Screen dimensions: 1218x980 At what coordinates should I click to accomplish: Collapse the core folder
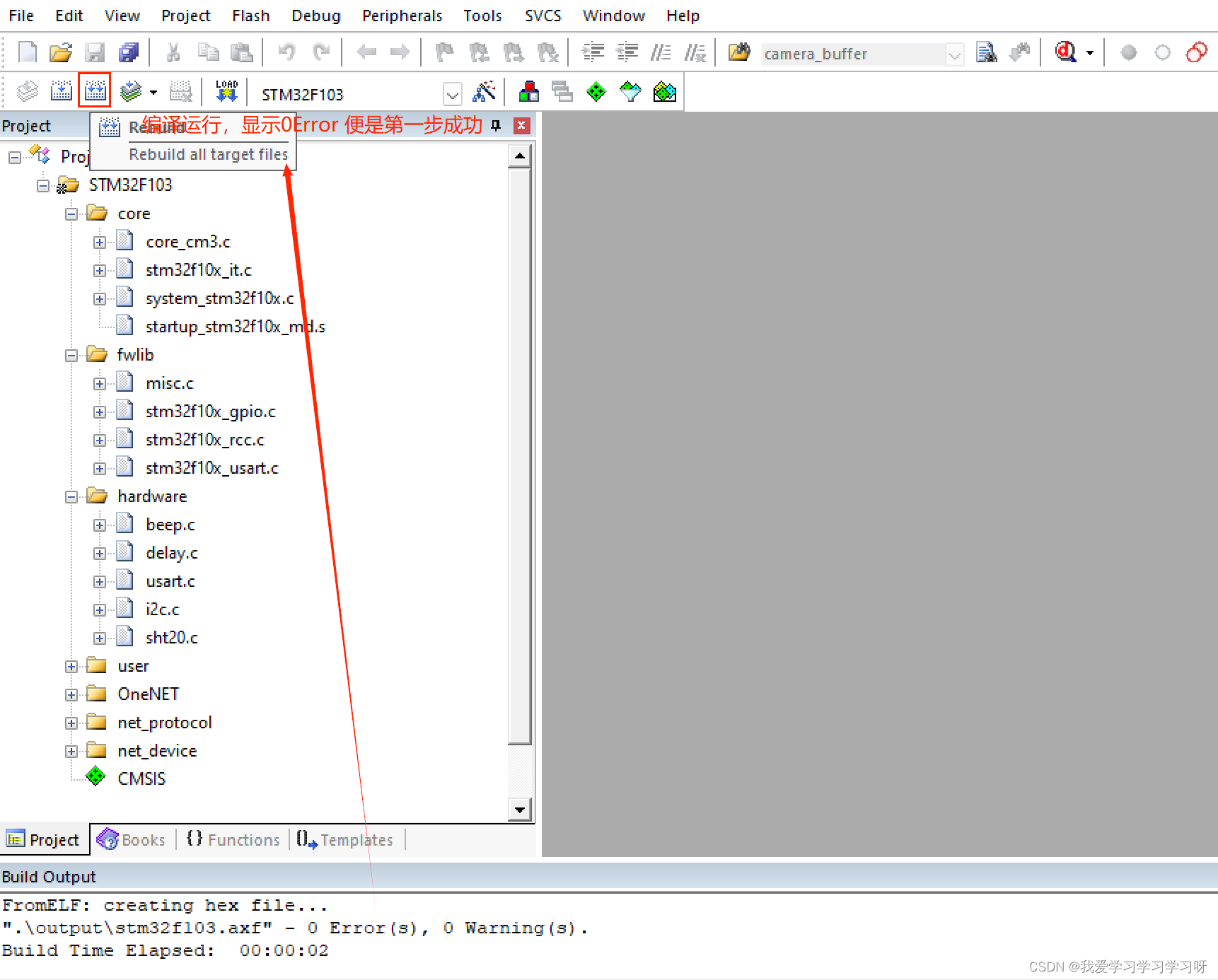(71, 214)
